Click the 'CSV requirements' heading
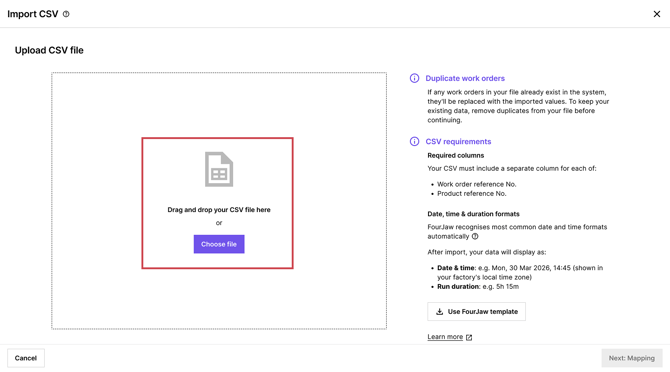This screenshot has width=670, height=372. click(x=458, y=141)
